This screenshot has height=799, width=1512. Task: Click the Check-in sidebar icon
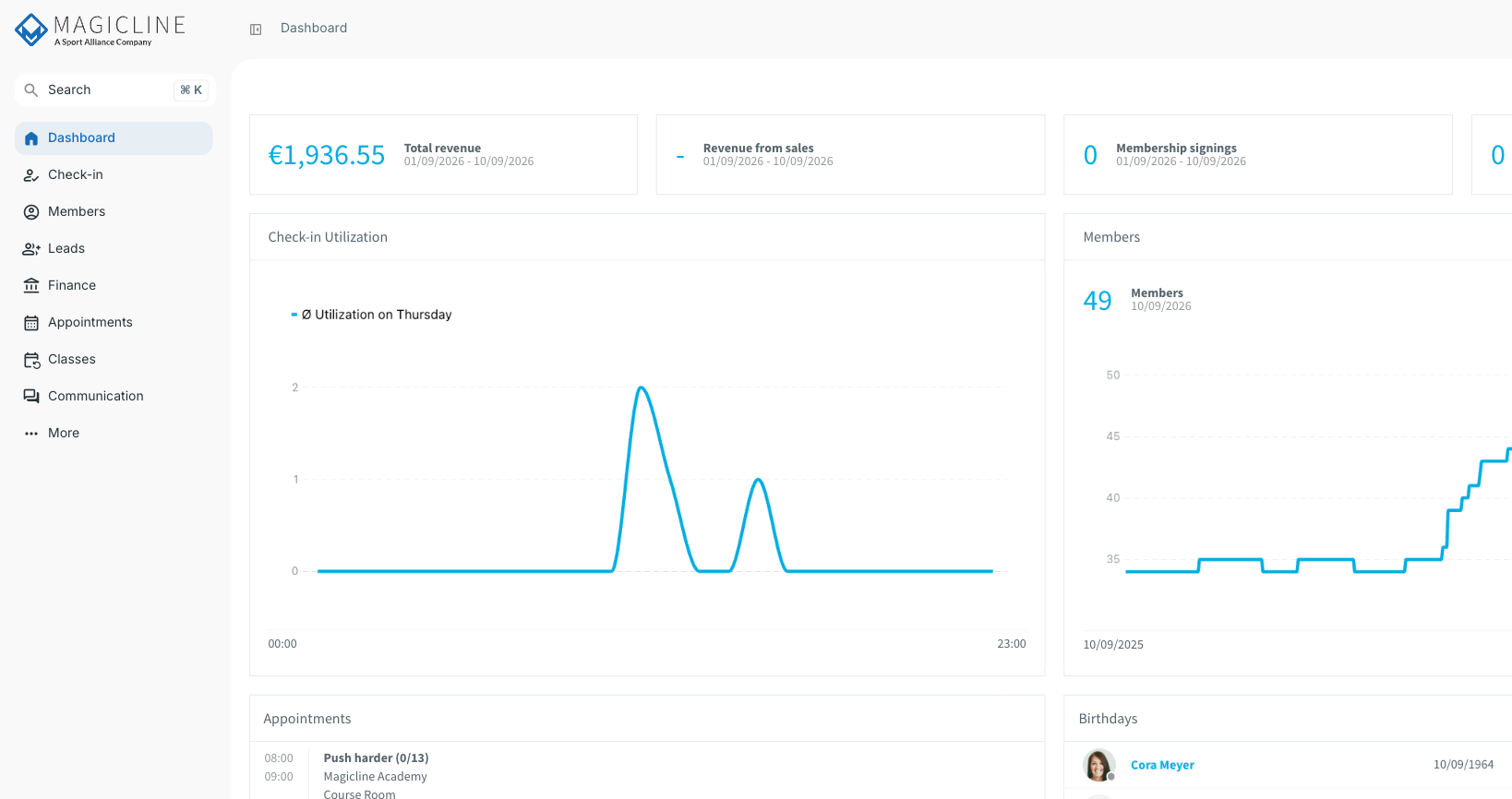tap(31, 175)
